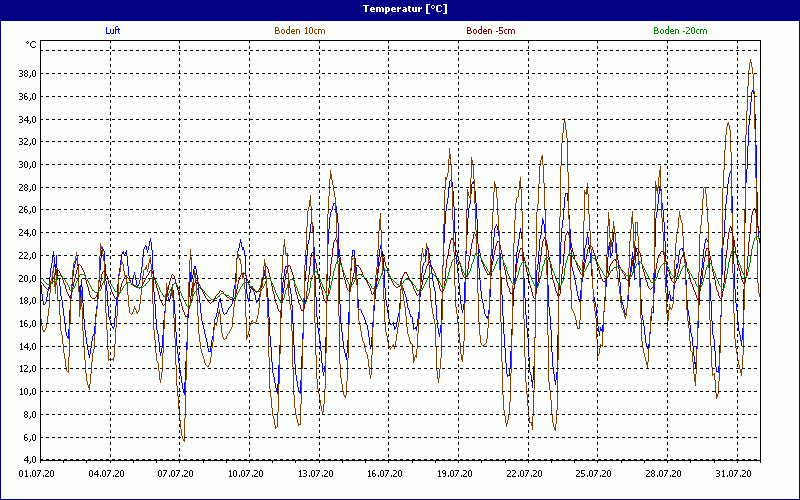Click the Boden -5cm legend label
The height and width of the screenshot is (500, 800).
(x=490, y=31)
